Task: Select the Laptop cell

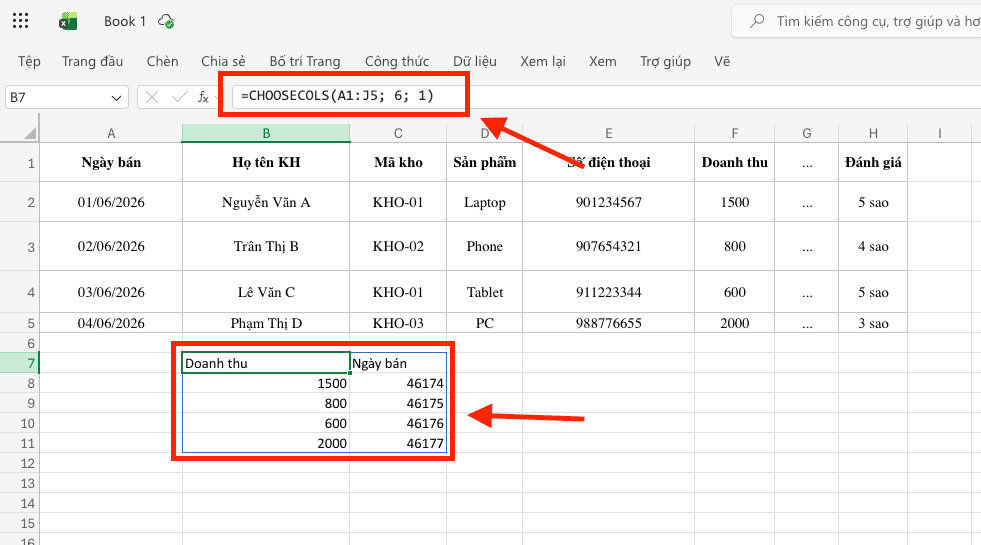Action: pos(484,202)
